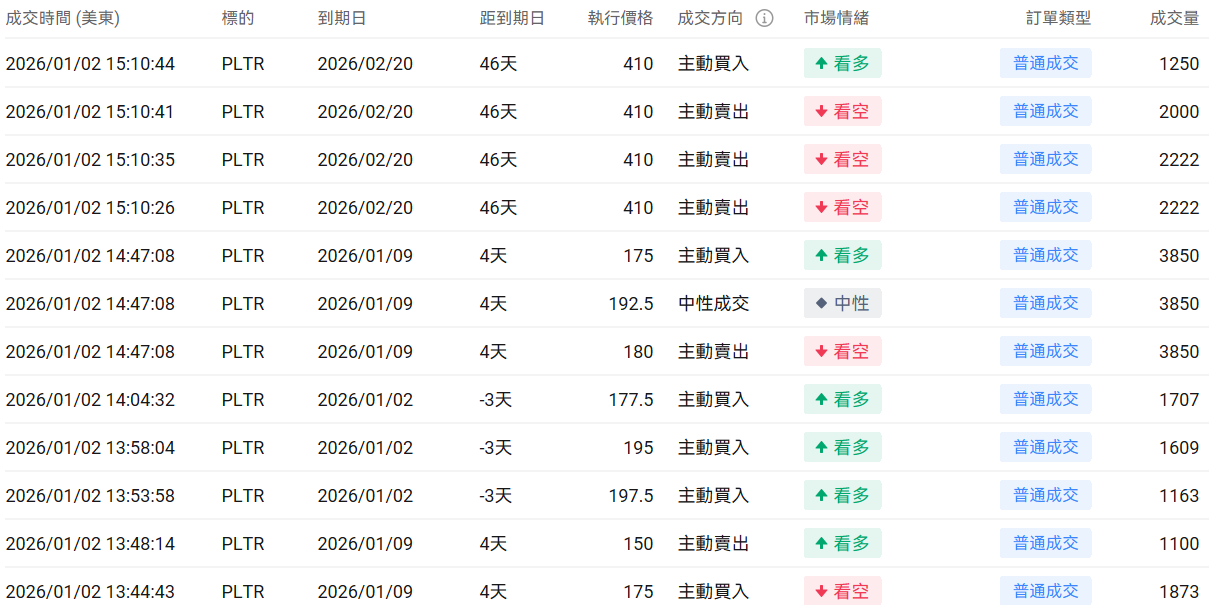Select the 市場情緒 column header

point(836,18)
